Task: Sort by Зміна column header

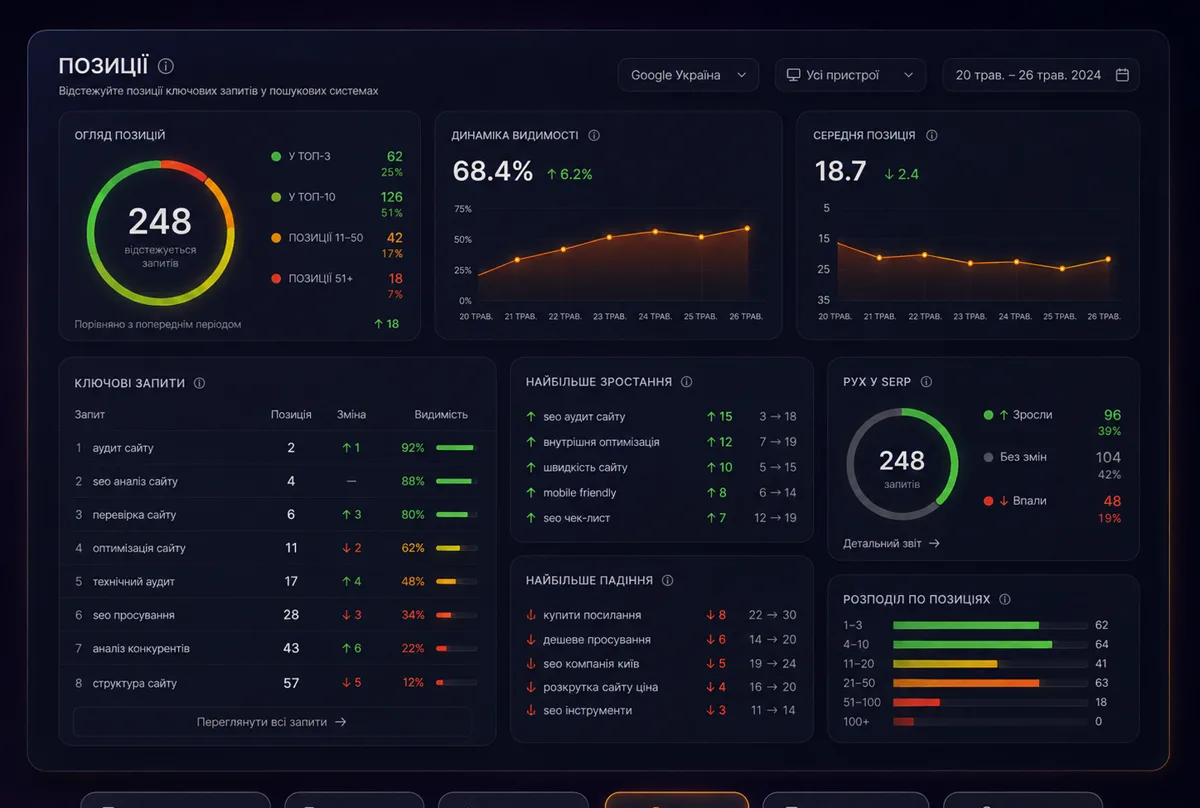Action: coord(352,414)
